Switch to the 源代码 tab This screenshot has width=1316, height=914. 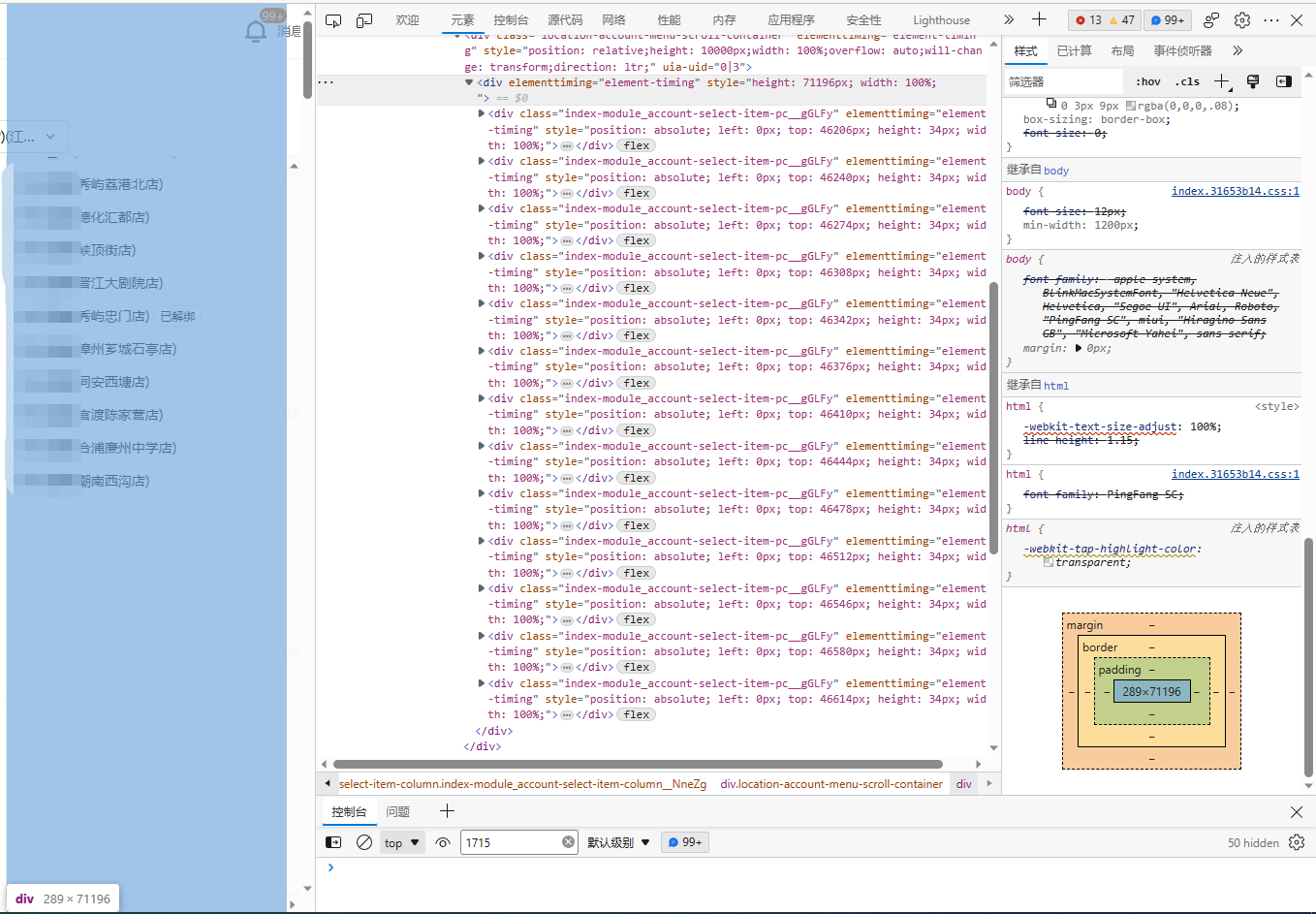[x=565, y=19]
